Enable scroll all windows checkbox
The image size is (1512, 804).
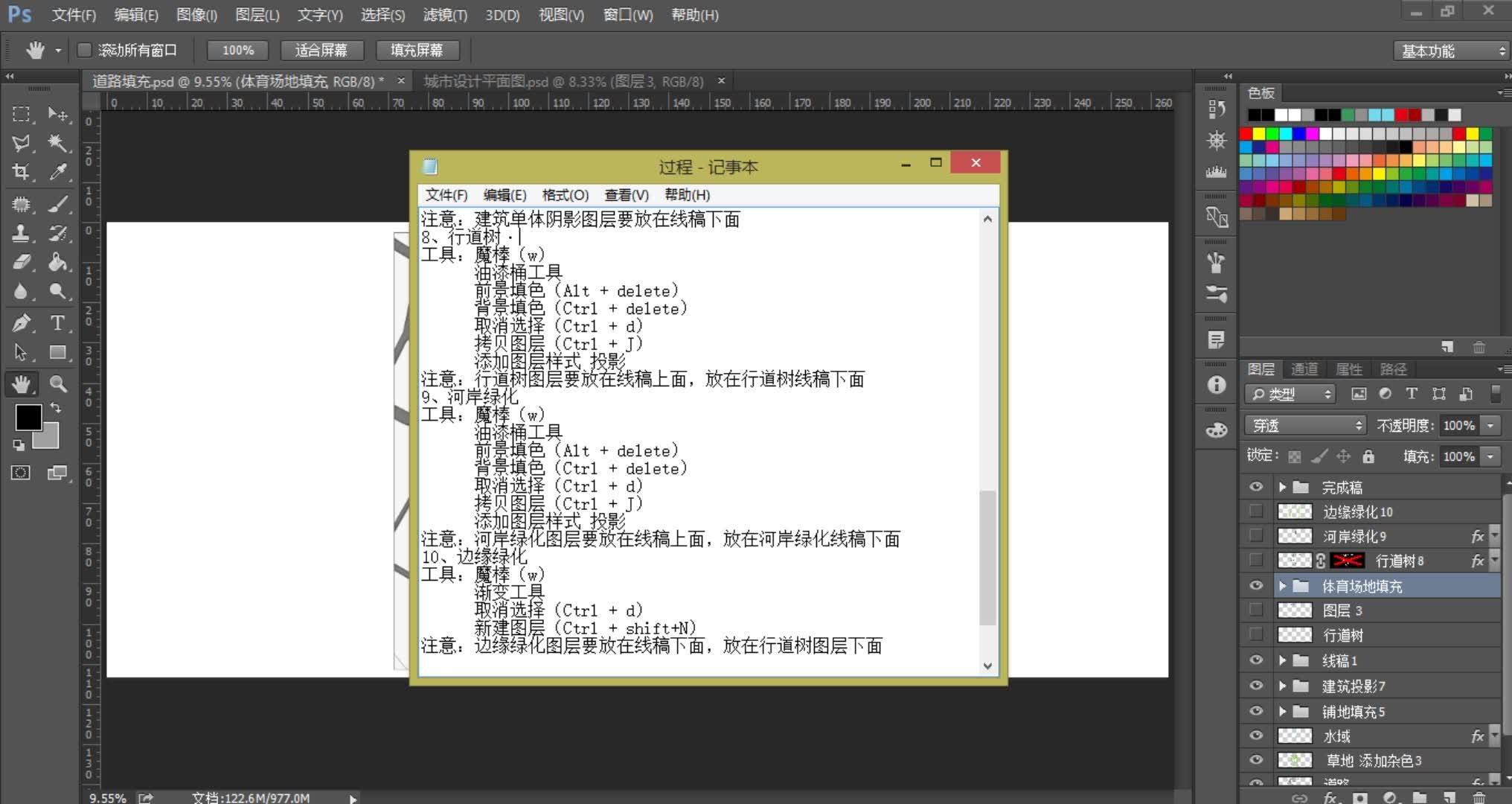(x=84, y=50)
